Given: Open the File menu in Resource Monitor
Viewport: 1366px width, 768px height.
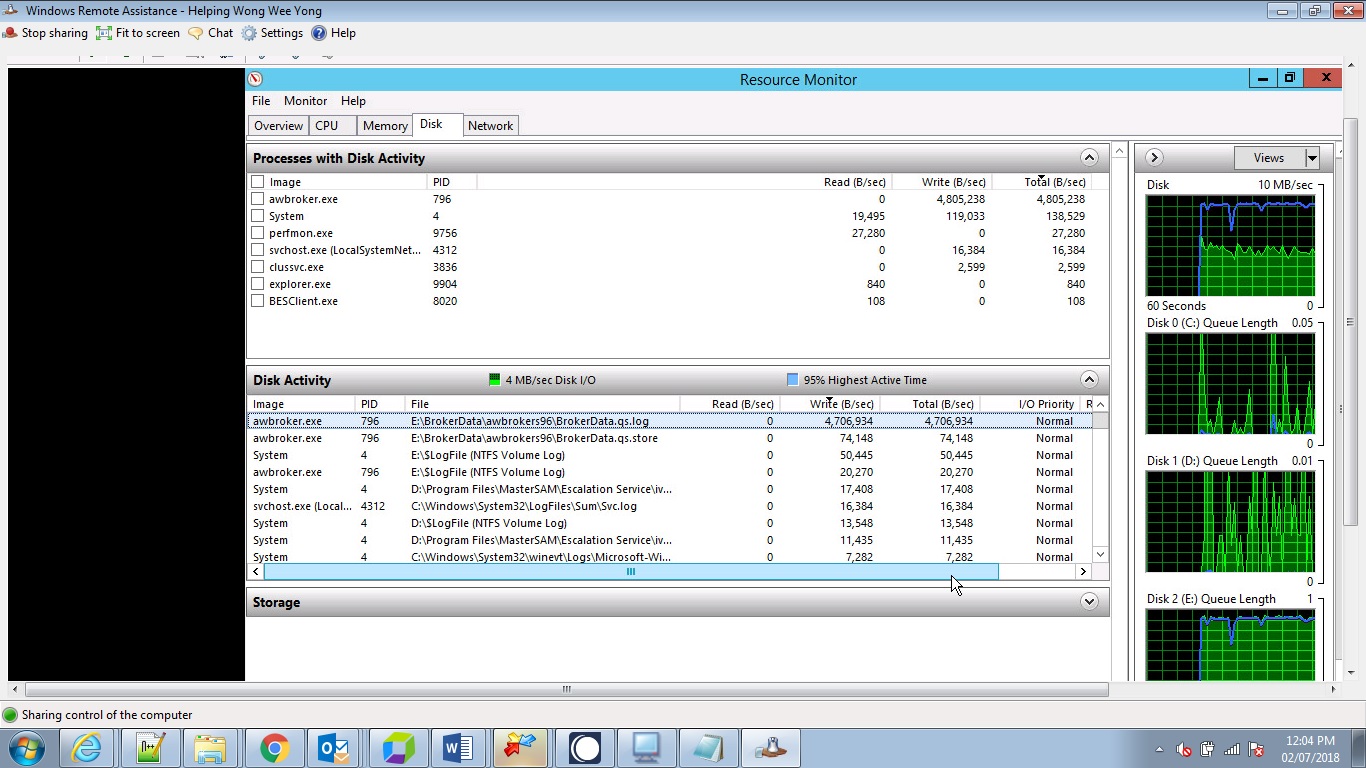Looking at the screenshot, I should tap(261, 101).
